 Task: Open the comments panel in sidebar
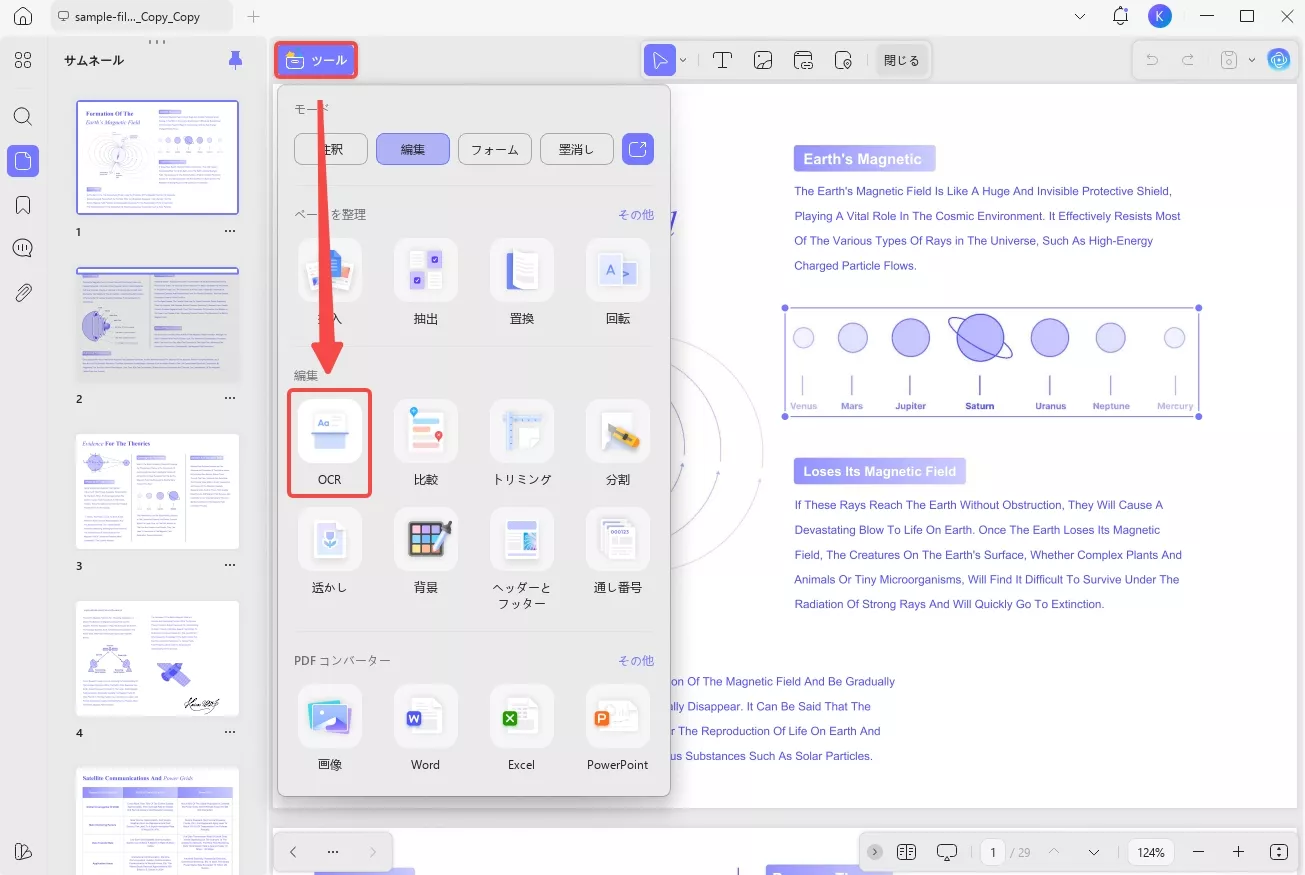click(23, 248)
